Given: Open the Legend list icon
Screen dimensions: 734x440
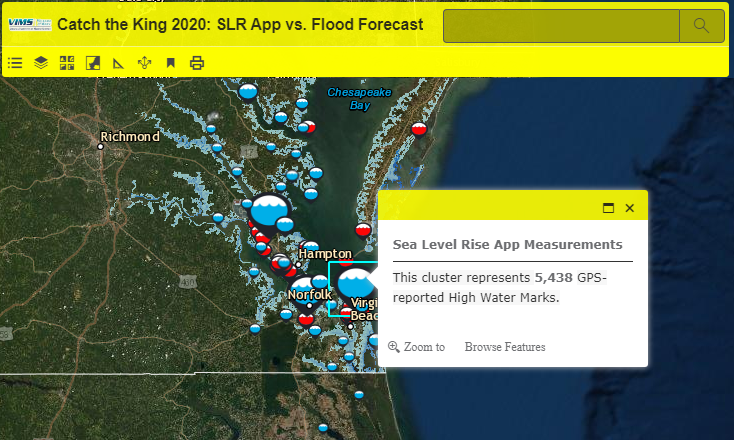Looking at the screenshot, I should click(15, 63).
